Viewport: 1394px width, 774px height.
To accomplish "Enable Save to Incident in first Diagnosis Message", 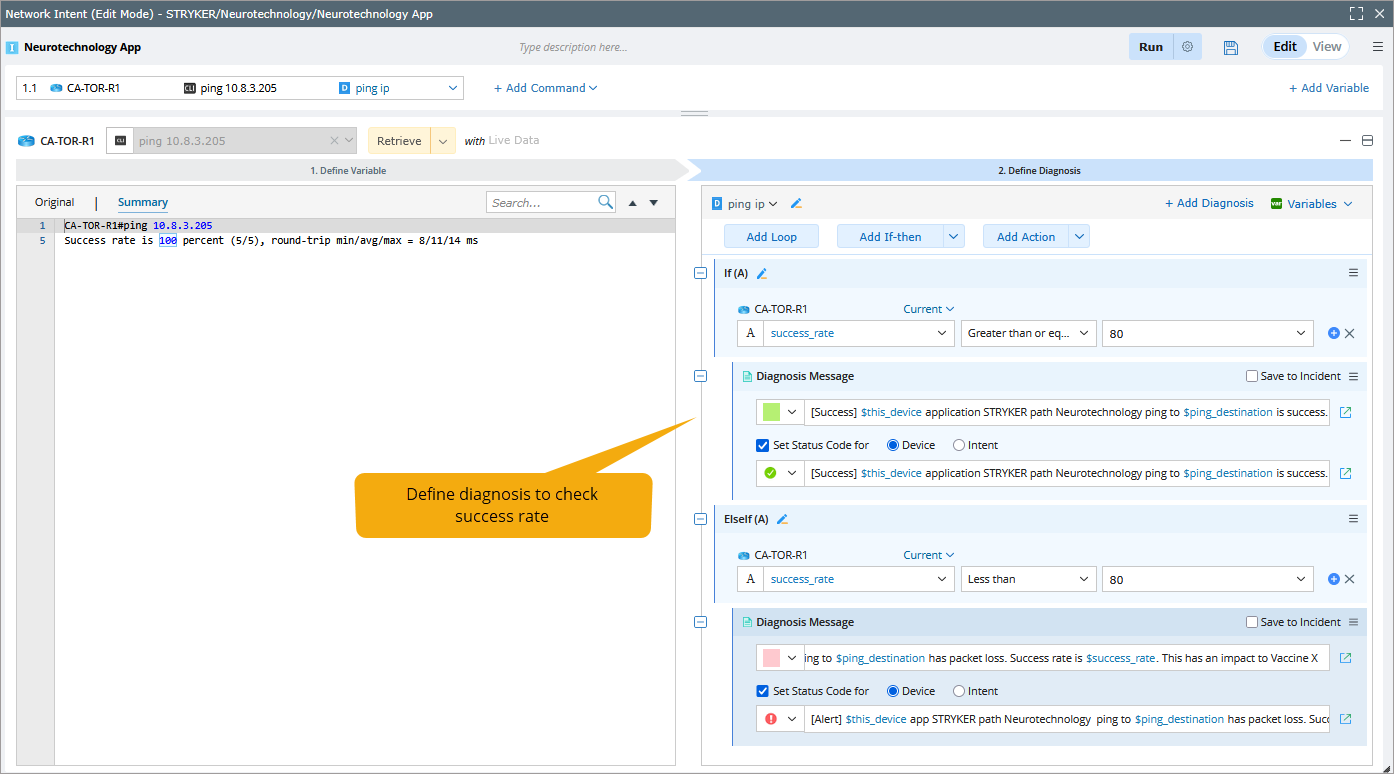I will [1252, 377].
